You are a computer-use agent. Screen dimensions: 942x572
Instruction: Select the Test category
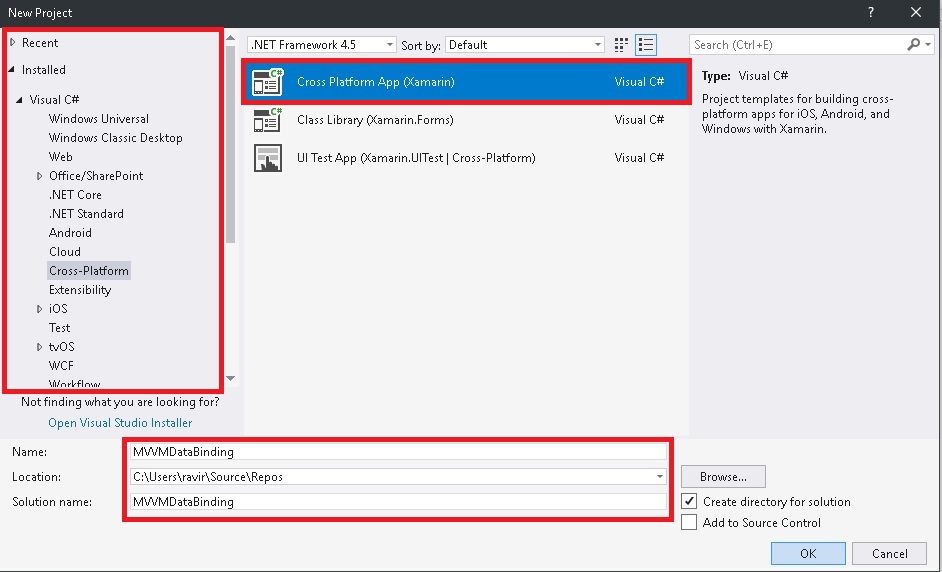(59, 327)
